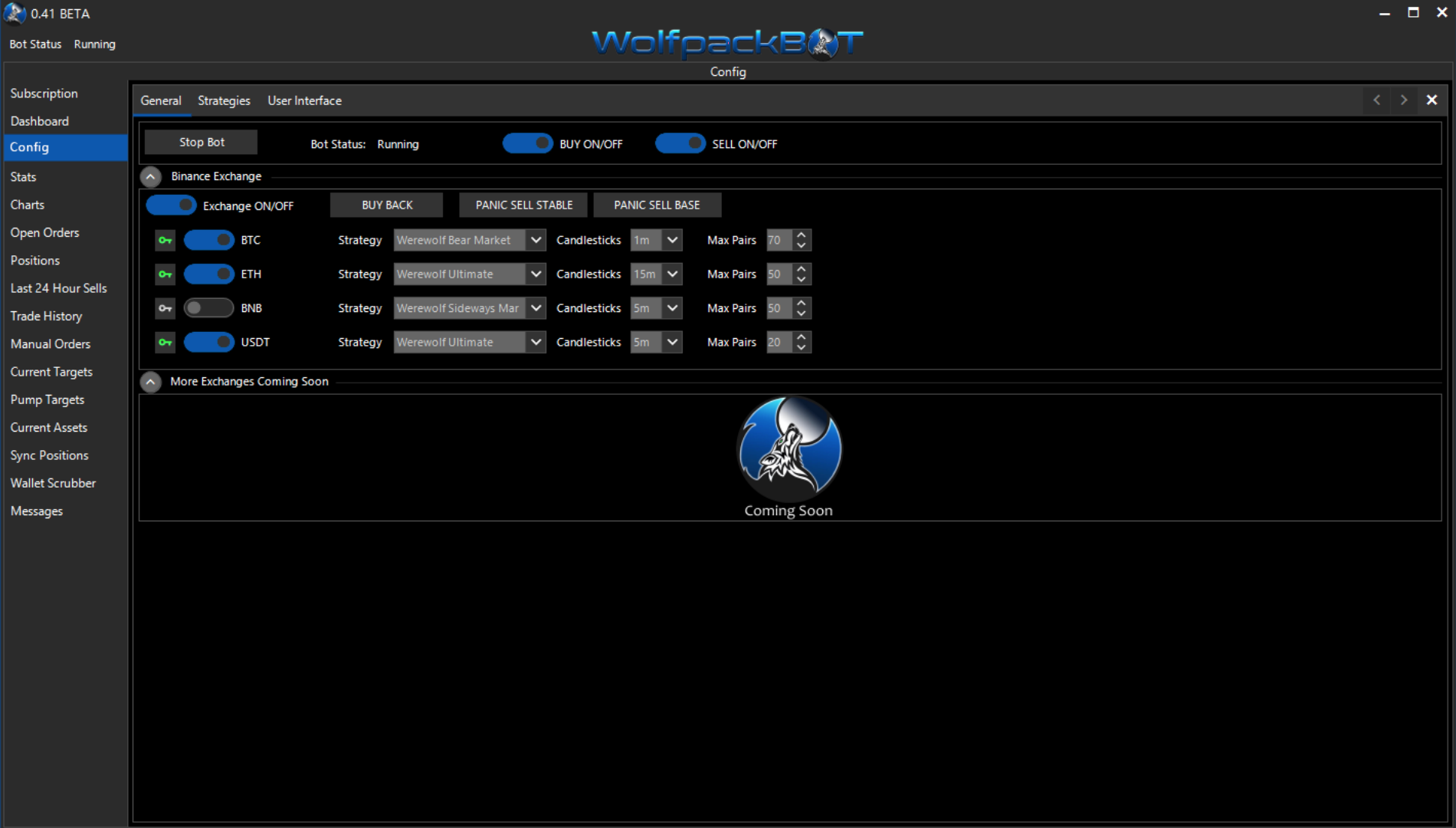Image resolution: width=1456 pixels, height=828 pixels.
Task: Open Subscription in the sidebar
Action: pyautogui.click(x=44, y=94)
